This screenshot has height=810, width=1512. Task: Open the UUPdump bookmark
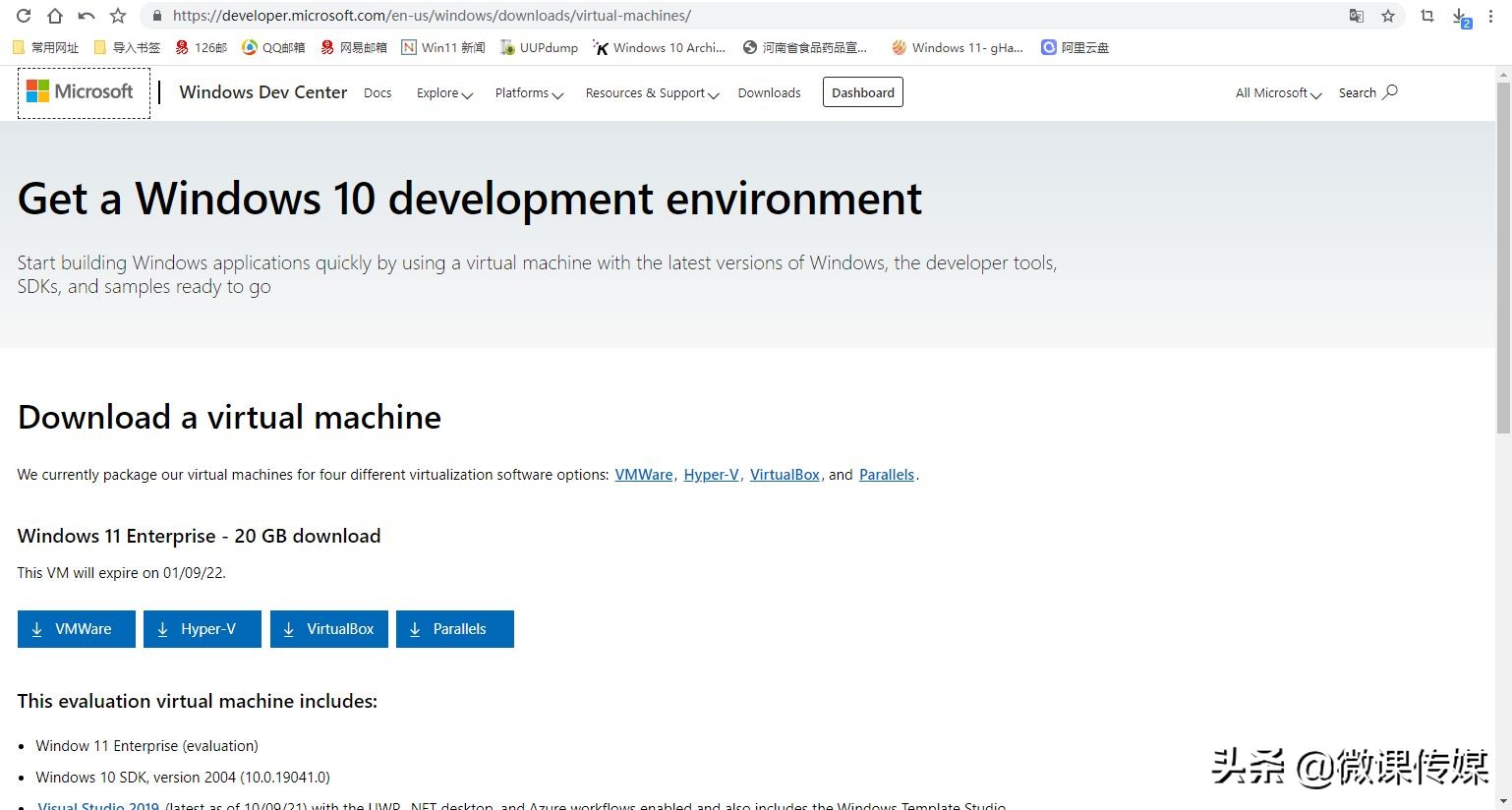tap(539, 47)
